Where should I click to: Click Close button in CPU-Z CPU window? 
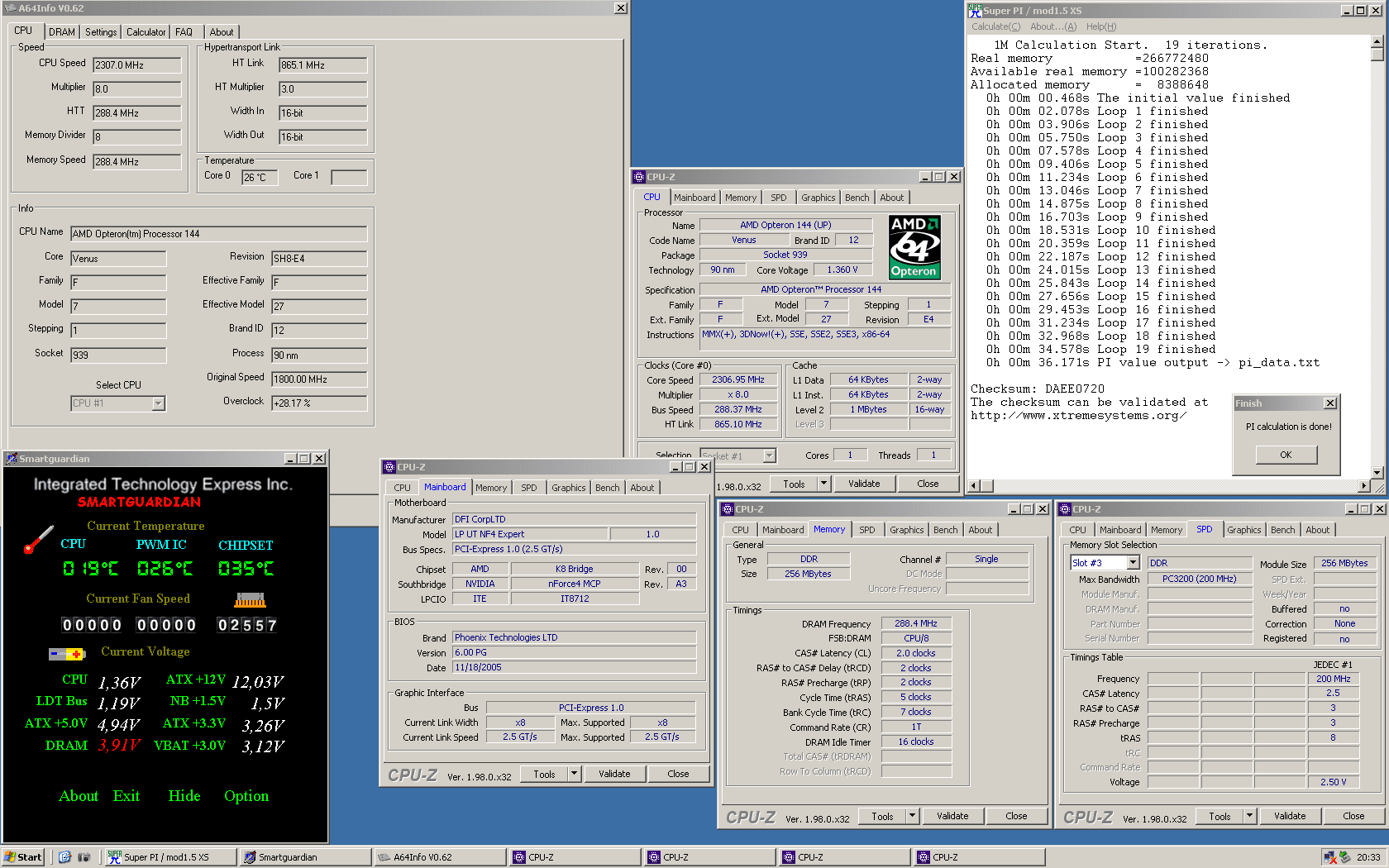point(928,484)
